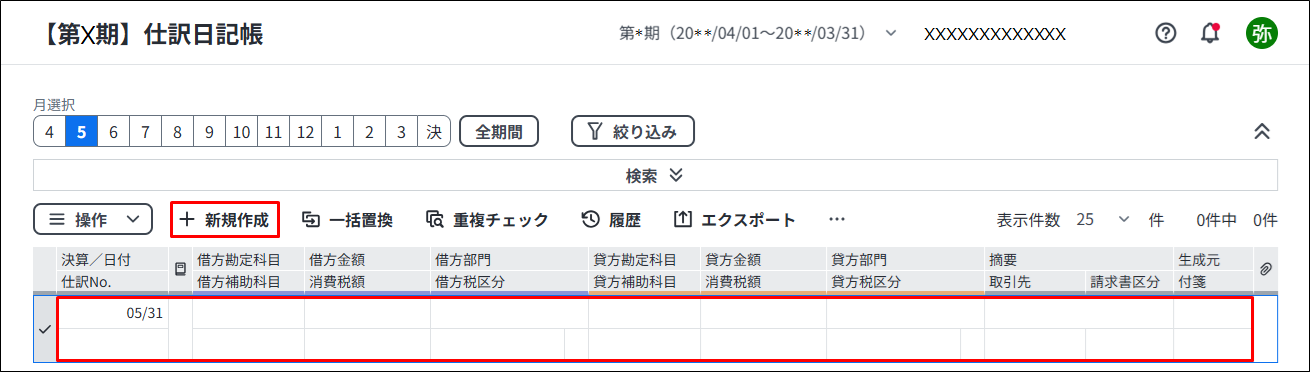This screenshot has height=372, width=1310.
Task: Click the 摘要 column header
Action: tap(1003, 259)
